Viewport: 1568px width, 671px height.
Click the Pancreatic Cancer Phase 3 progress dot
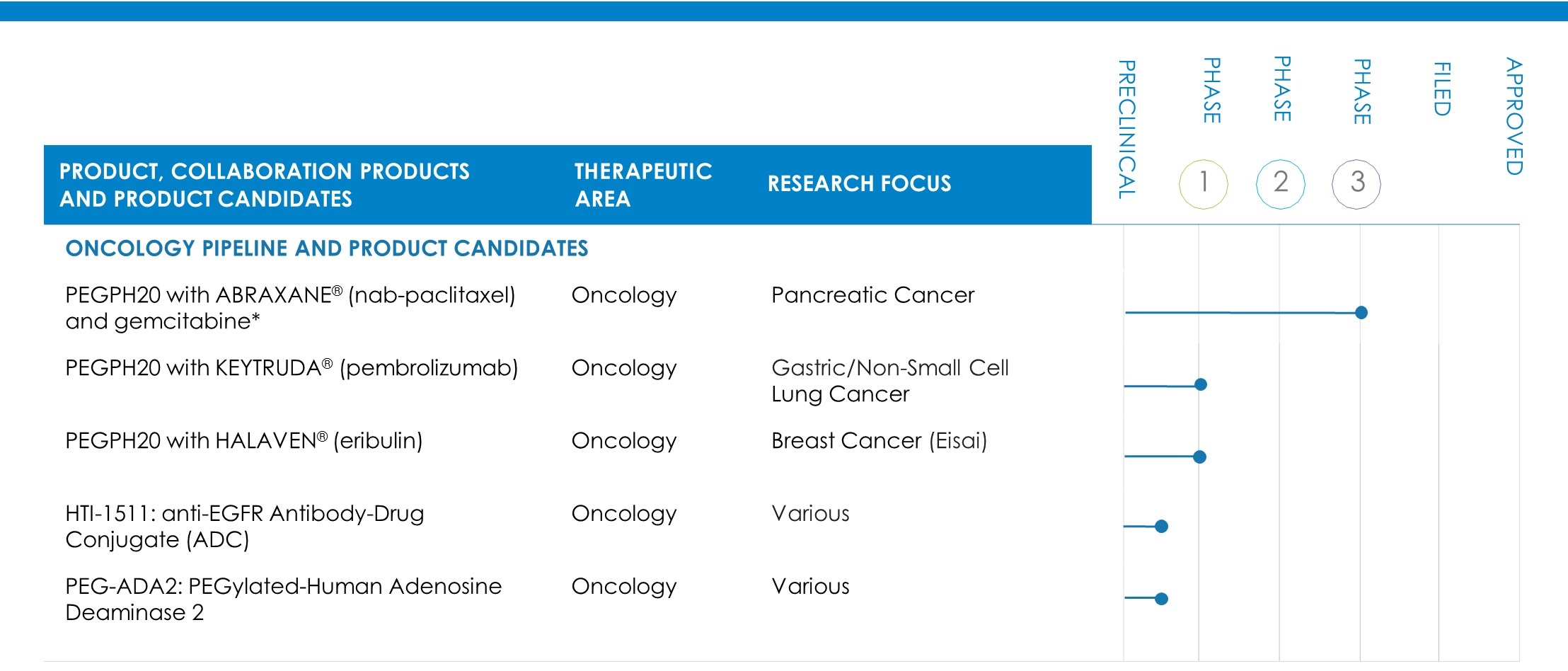[1361, 313]
